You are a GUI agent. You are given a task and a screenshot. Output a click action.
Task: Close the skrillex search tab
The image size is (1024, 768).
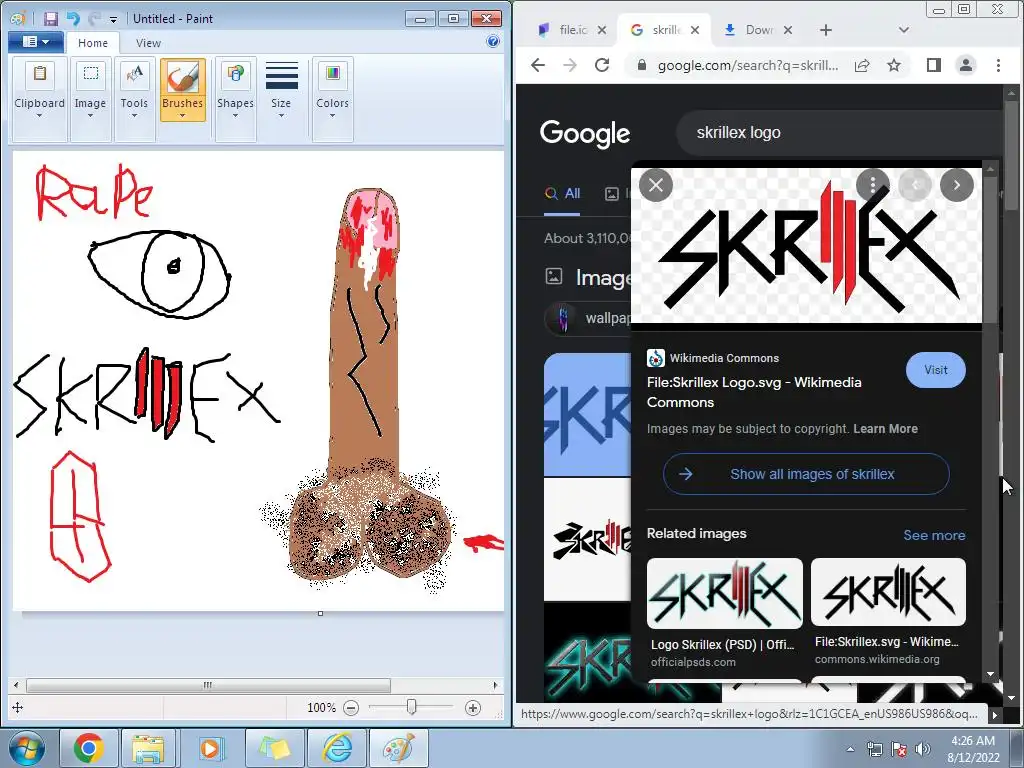pos(695,30)
